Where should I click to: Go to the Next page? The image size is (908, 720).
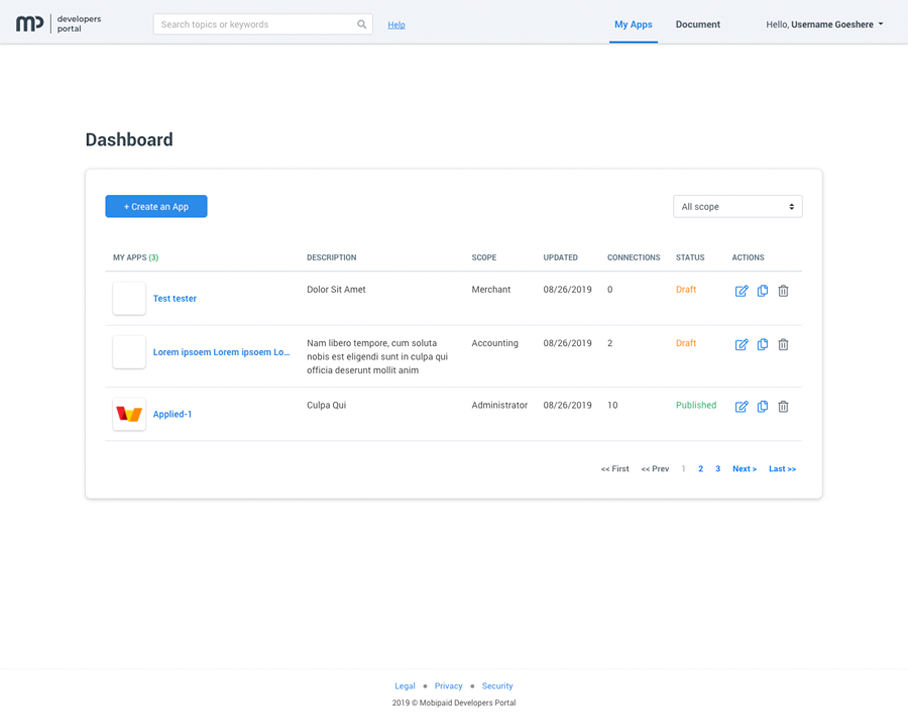[x=745, y=469]
